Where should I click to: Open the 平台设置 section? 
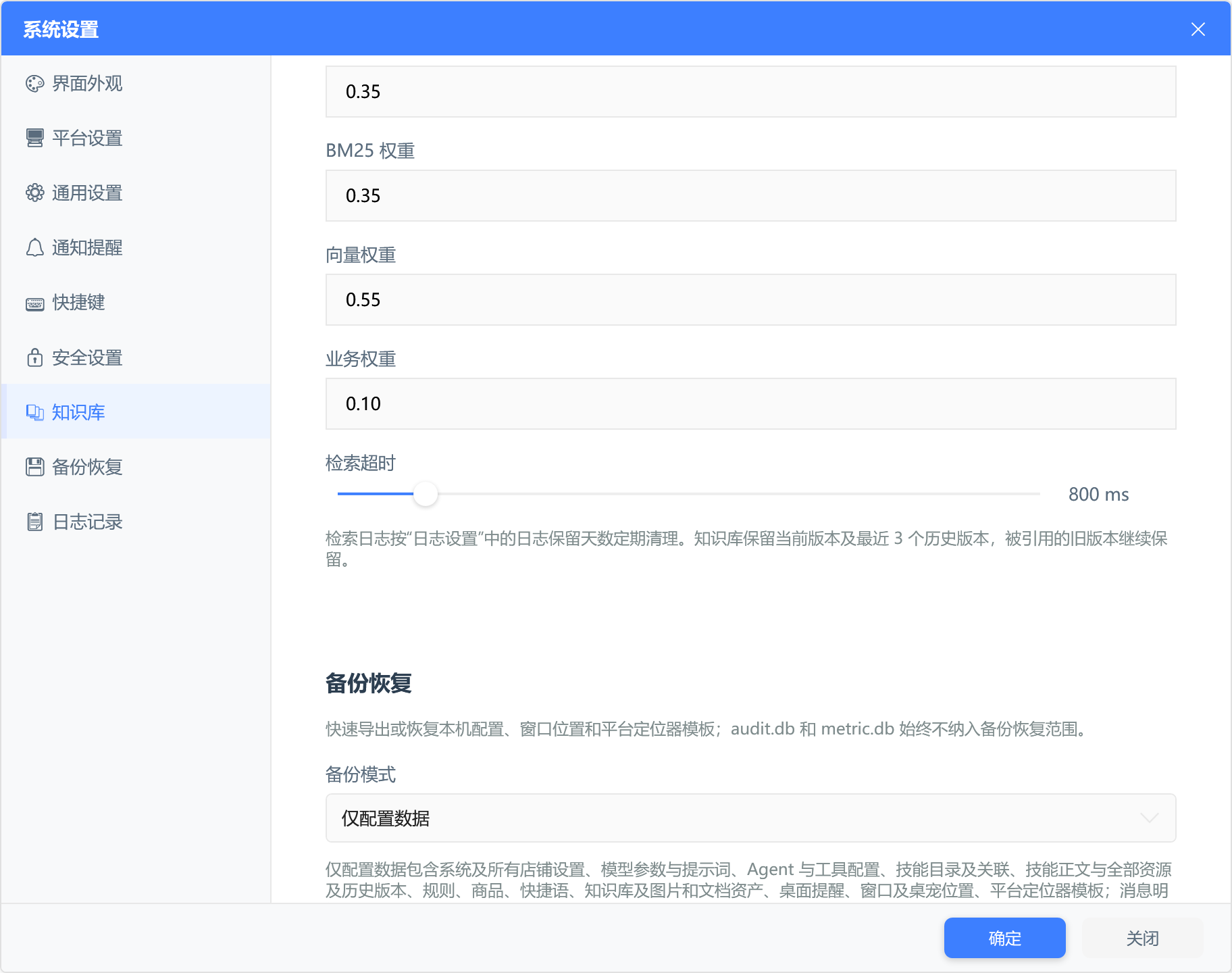(136, 138)
